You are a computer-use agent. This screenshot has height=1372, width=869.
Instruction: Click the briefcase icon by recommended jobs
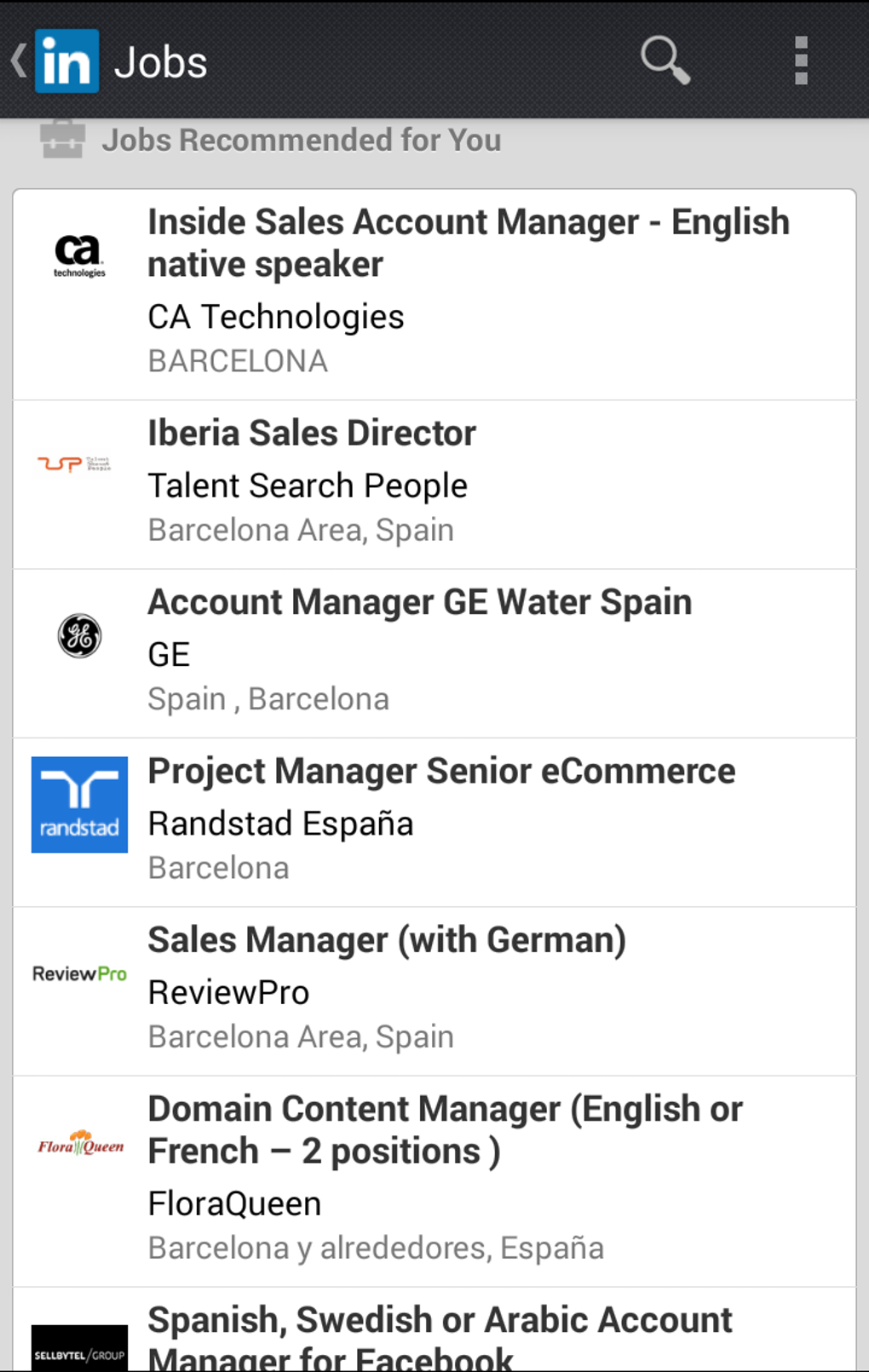click(62, 140)
